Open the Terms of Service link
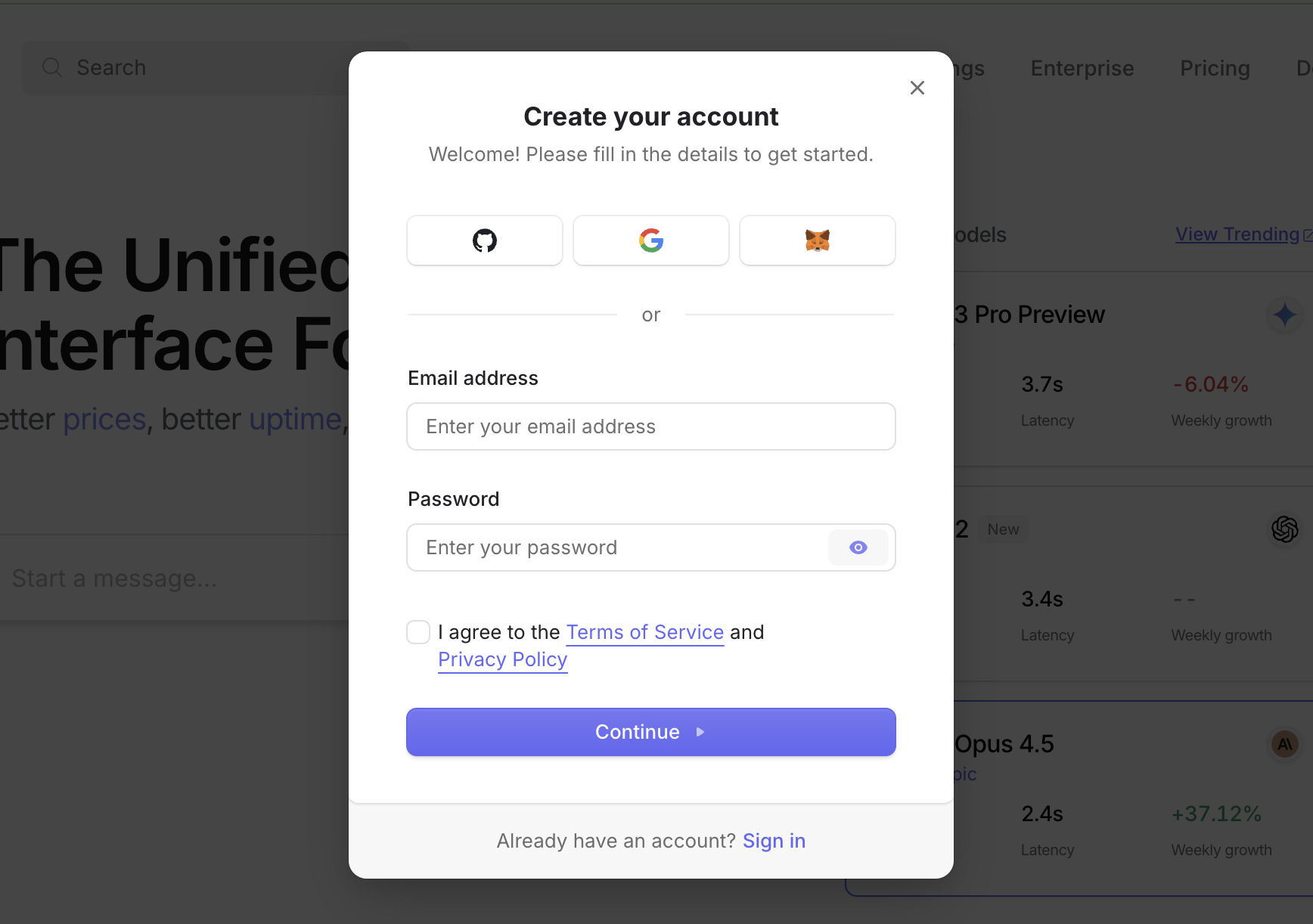 (x=644, y=632)
